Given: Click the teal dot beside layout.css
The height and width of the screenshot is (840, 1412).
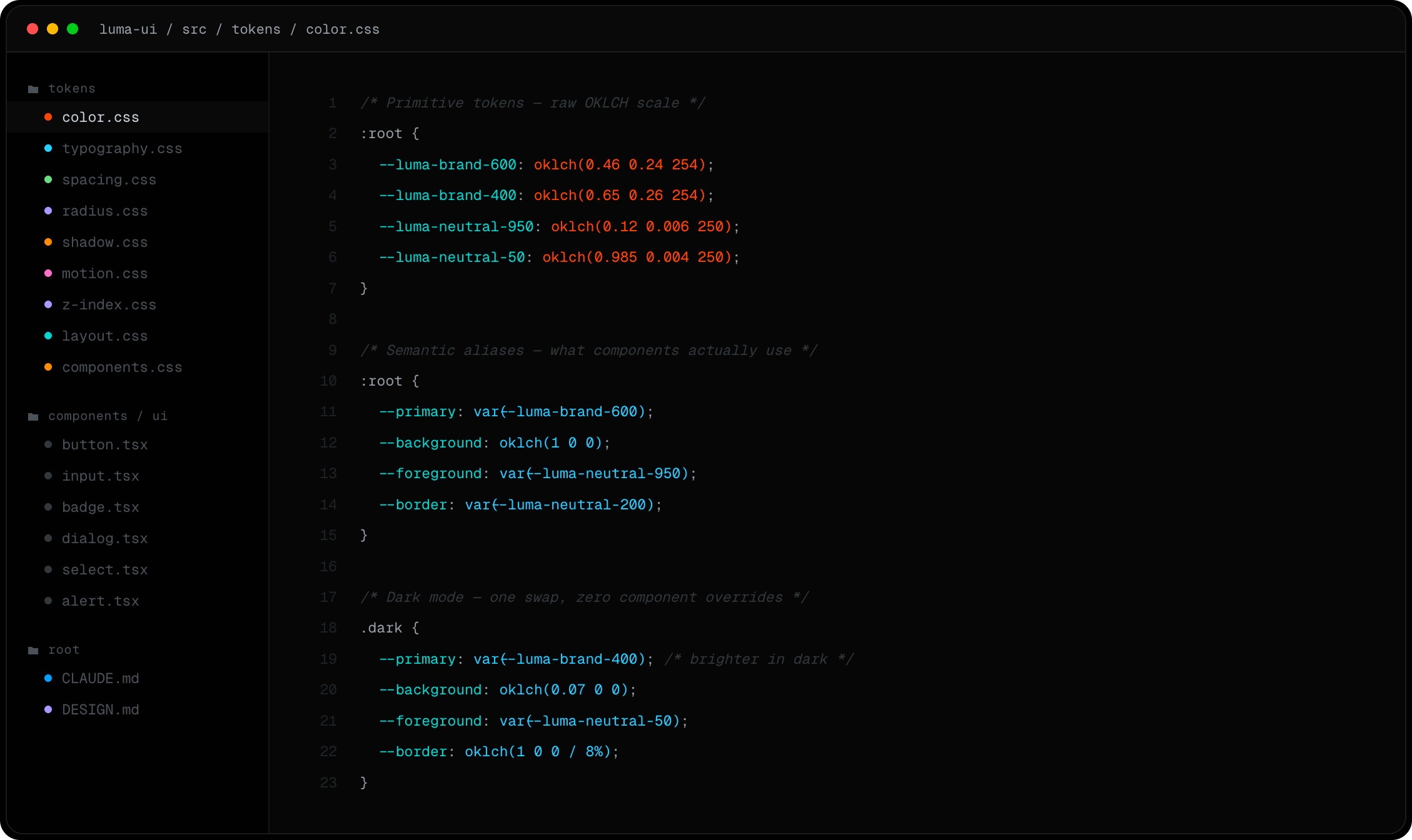Looking at the screenshot, I should pyautogui.click(x=48, y=336).
